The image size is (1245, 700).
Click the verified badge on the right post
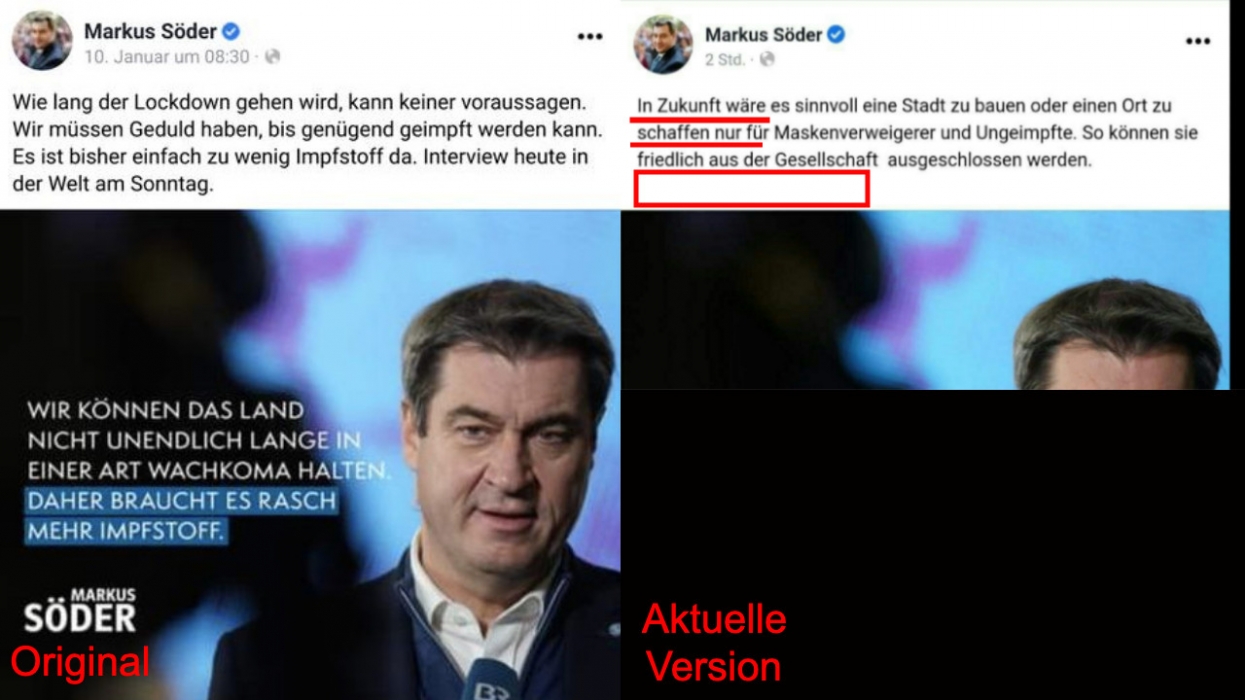point(836,35)
